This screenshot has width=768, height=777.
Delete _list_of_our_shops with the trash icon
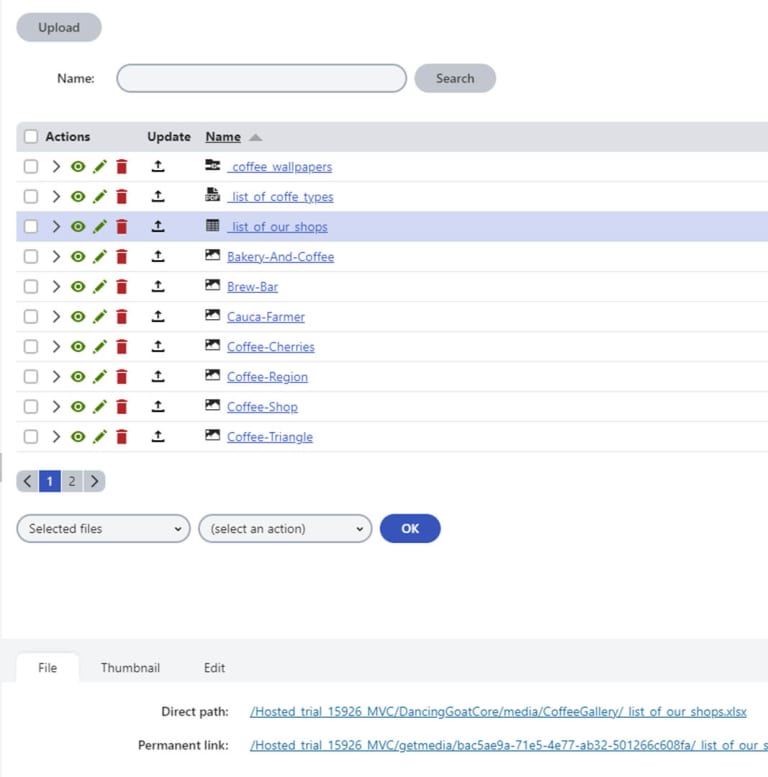click(121, 226)
